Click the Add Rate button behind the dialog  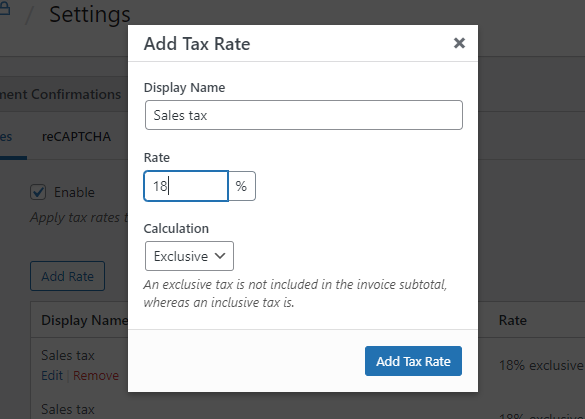tap(68, 276)
